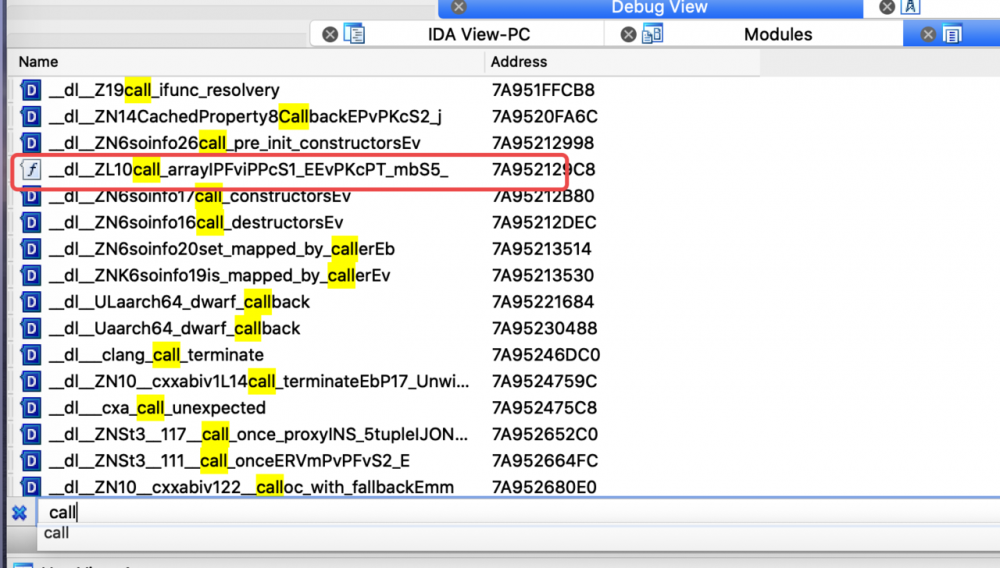The image size is (1000, 568).
Task: Click into the call filter text field
Action: [517, 512]
